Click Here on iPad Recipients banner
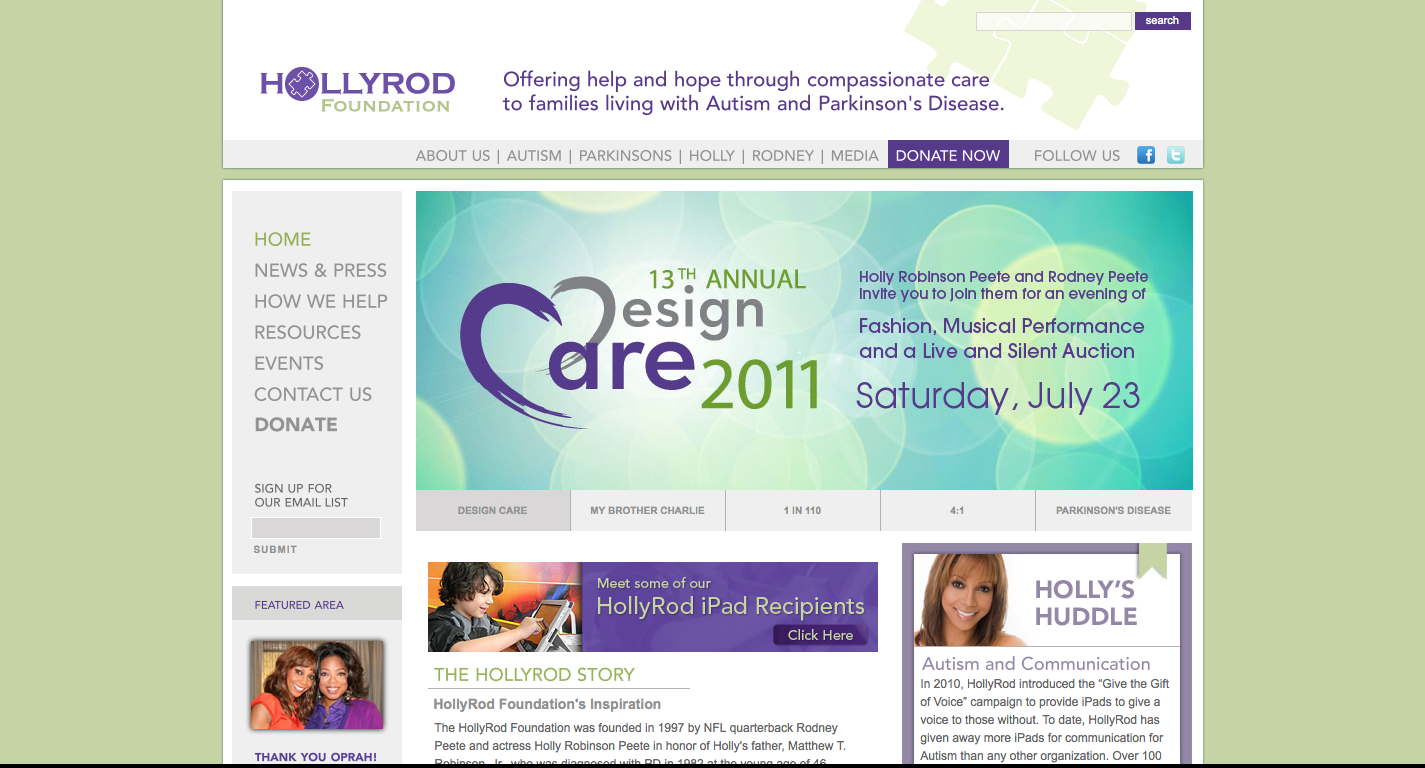This screenshot has height=768, width=1425. pos(820,635)
